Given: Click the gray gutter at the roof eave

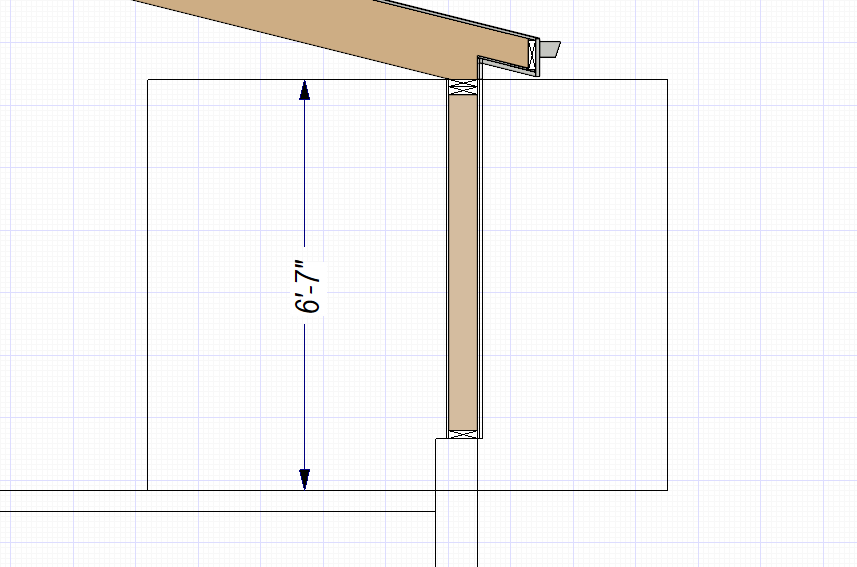Looking at the screenshot, I should coord(550,49).
